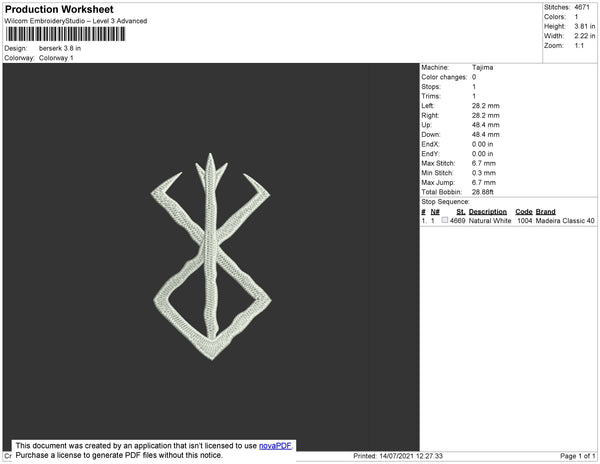Open the novaPDF link
This screenshot has height=464, width=600.
coord(275,446)
